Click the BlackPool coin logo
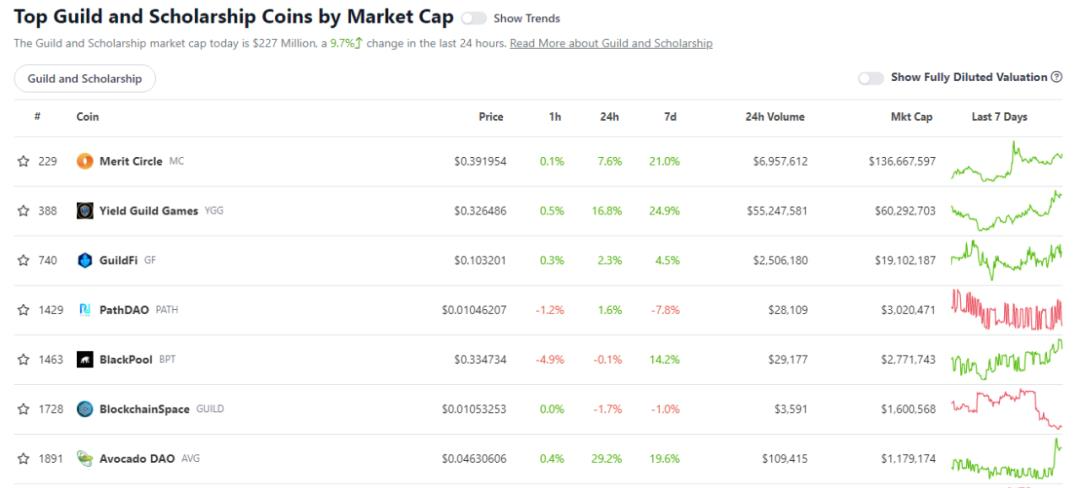 tap(85, 359)
